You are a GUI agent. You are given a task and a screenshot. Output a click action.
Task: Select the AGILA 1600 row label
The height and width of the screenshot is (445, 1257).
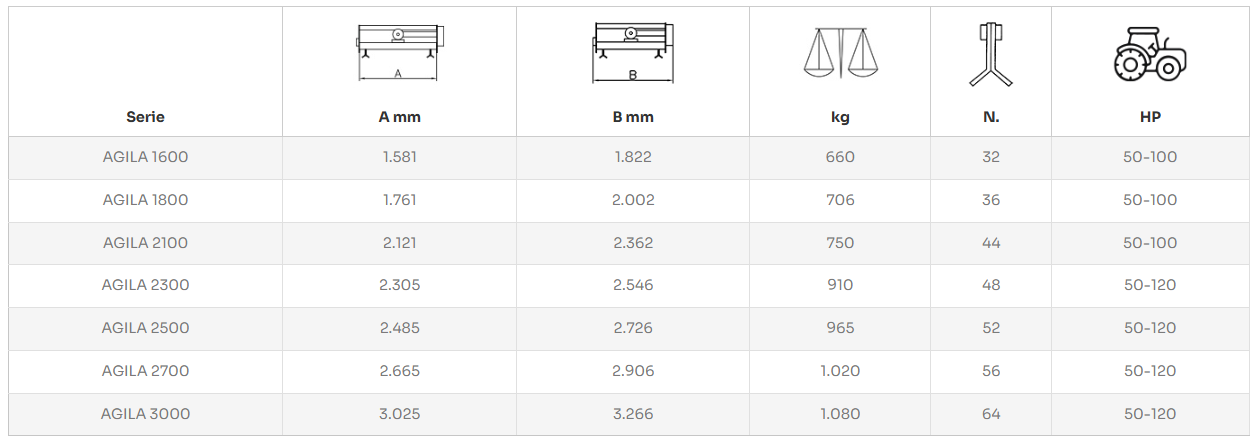coord(145,157)
